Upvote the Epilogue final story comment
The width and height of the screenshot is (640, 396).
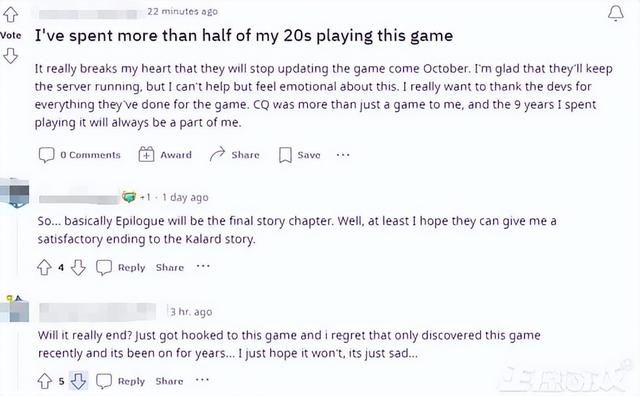click(x=44, y=268)
